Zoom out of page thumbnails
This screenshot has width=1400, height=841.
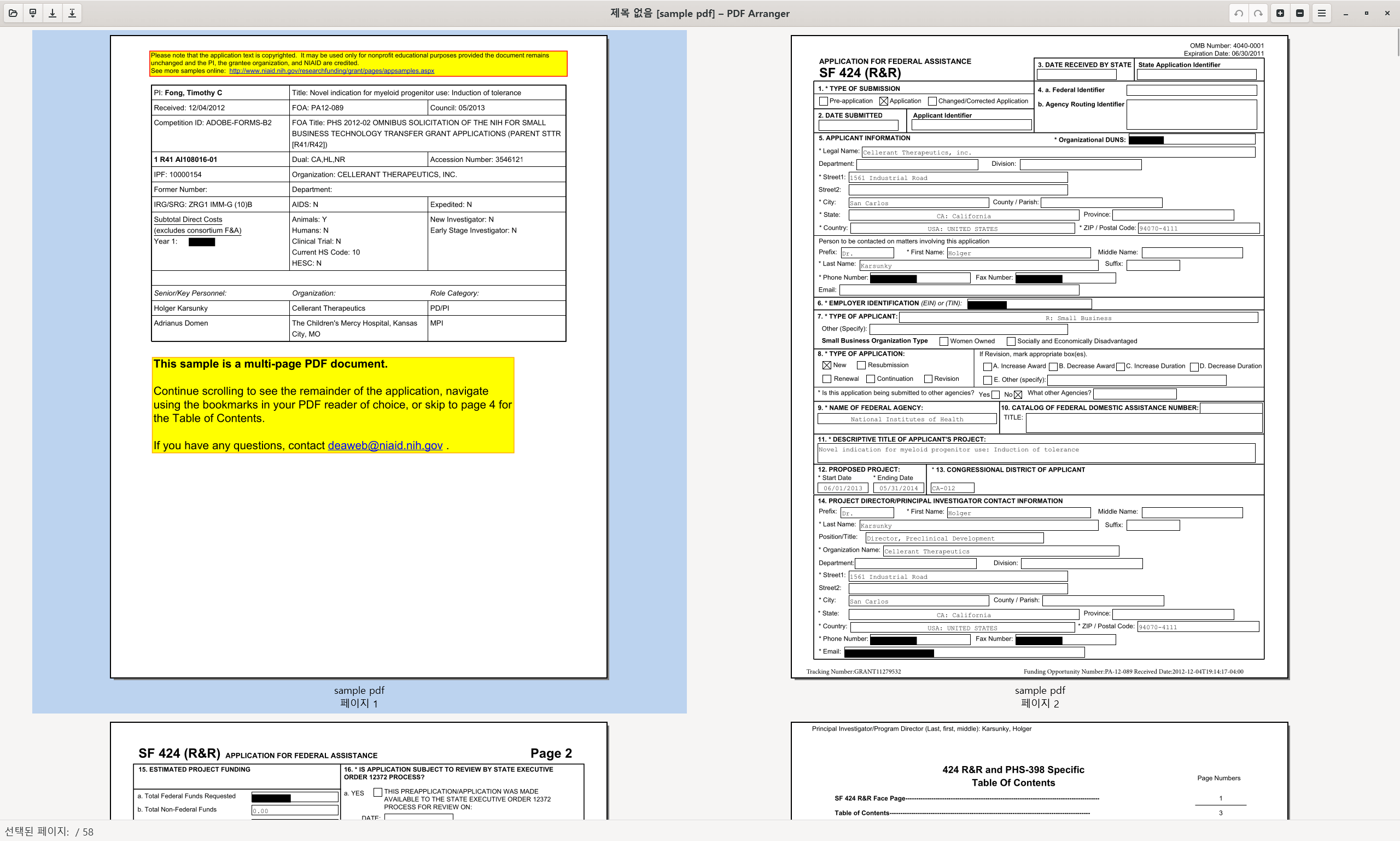point(1300,13)
